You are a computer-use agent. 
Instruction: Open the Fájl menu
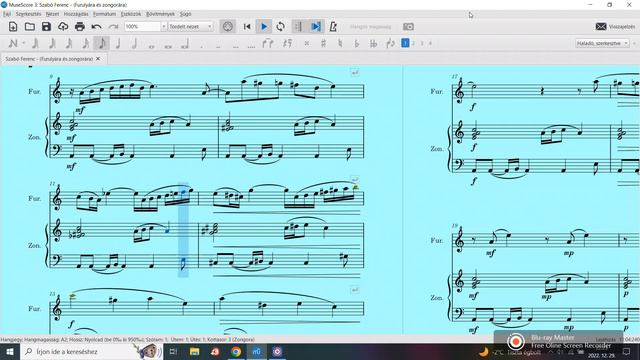point(7,14)
